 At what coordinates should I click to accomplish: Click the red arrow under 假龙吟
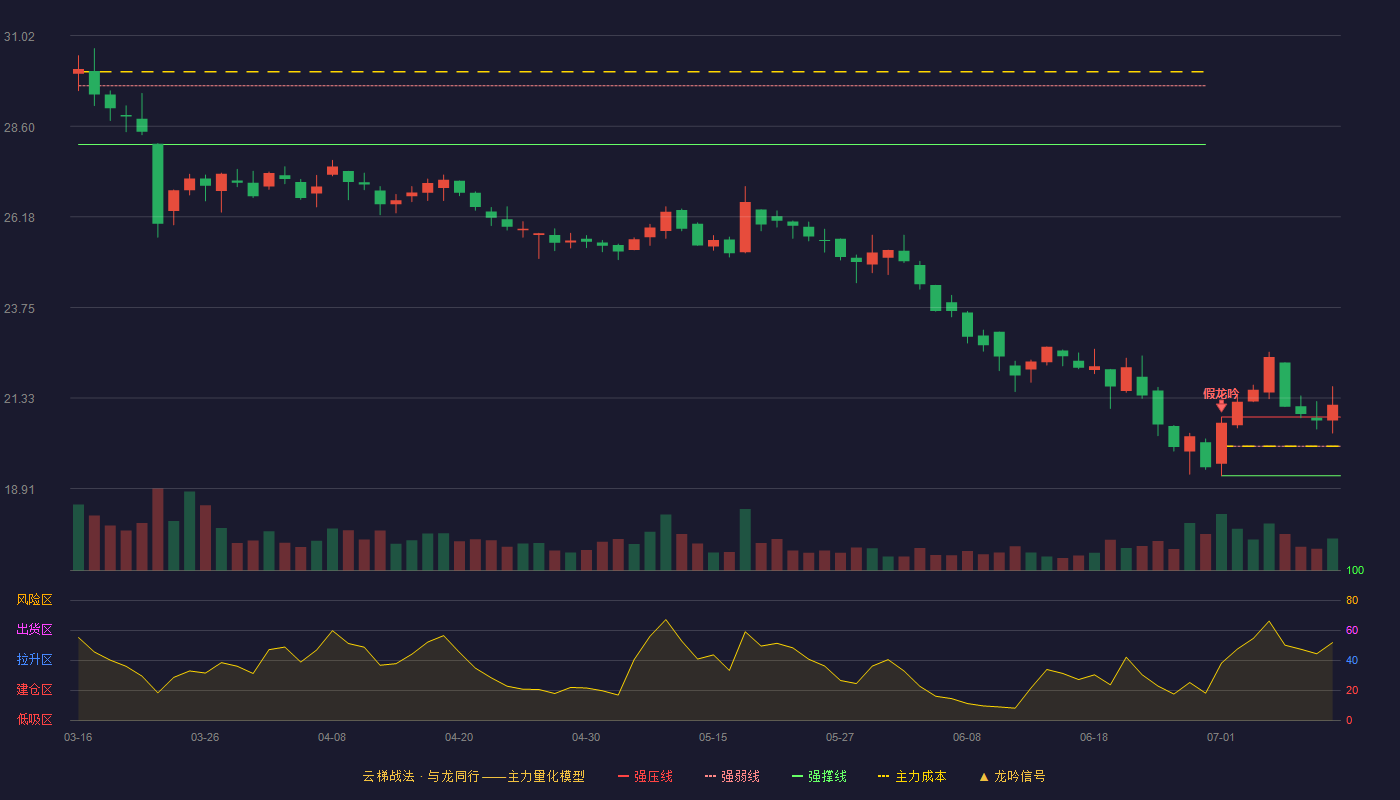[x=1221, y=406]
